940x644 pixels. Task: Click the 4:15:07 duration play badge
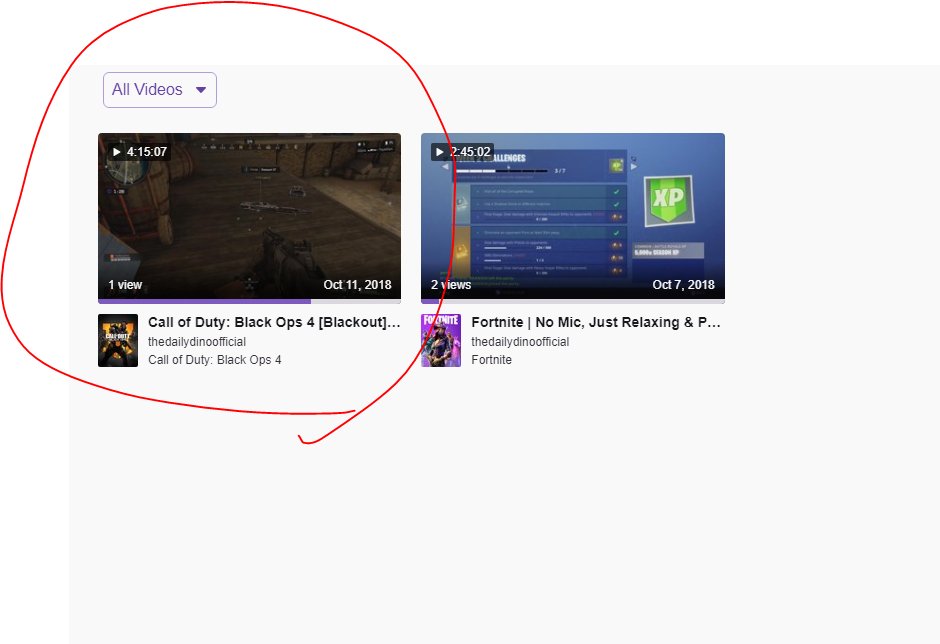[x=140, y=152]
